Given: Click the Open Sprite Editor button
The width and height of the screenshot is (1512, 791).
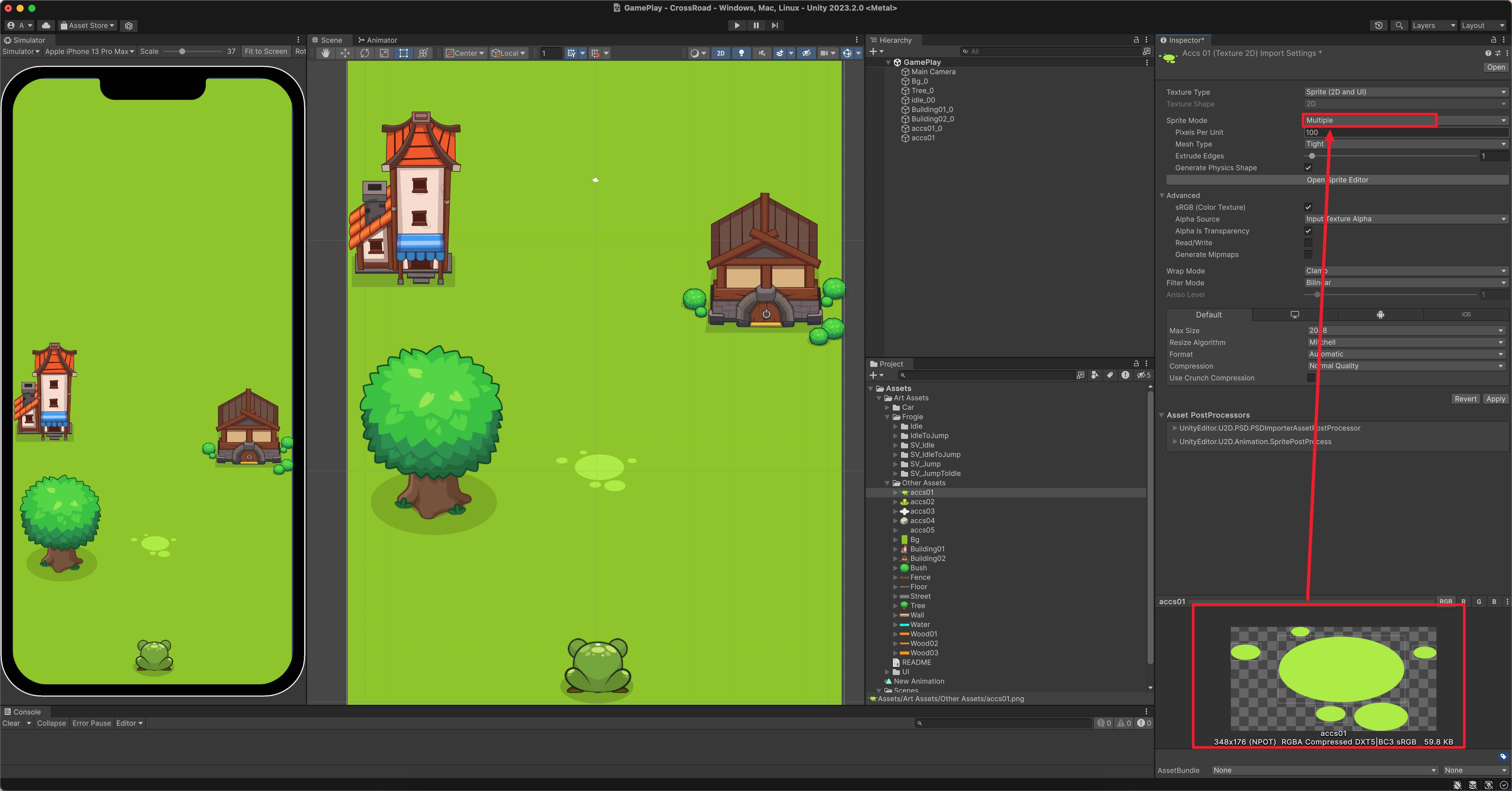Looking at the screenshot, I should pos(1338,179).
